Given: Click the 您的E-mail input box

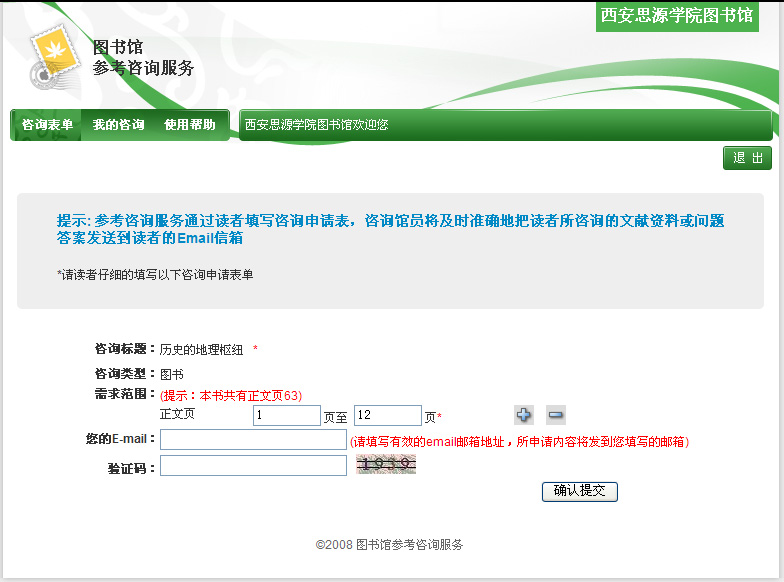Looking at the screenshot, I should 253,440.
